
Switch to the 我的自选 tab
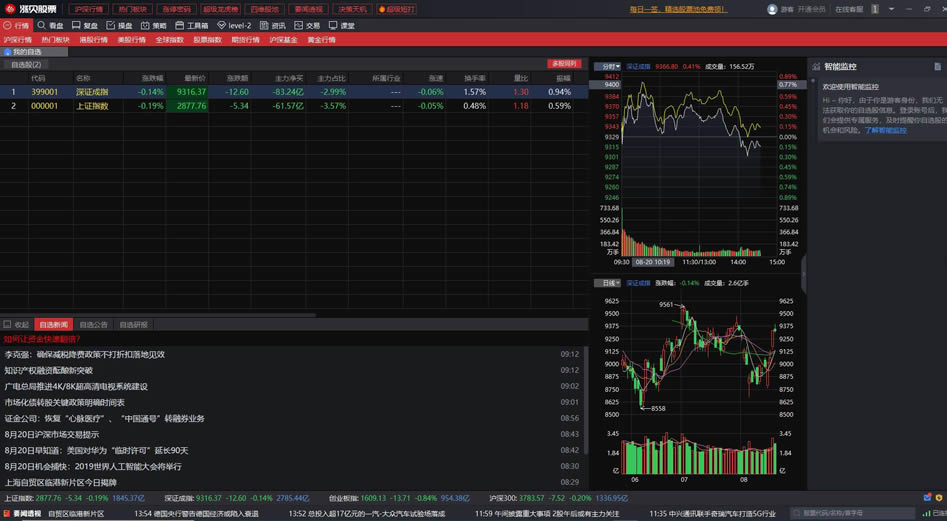tap(34, 52)
